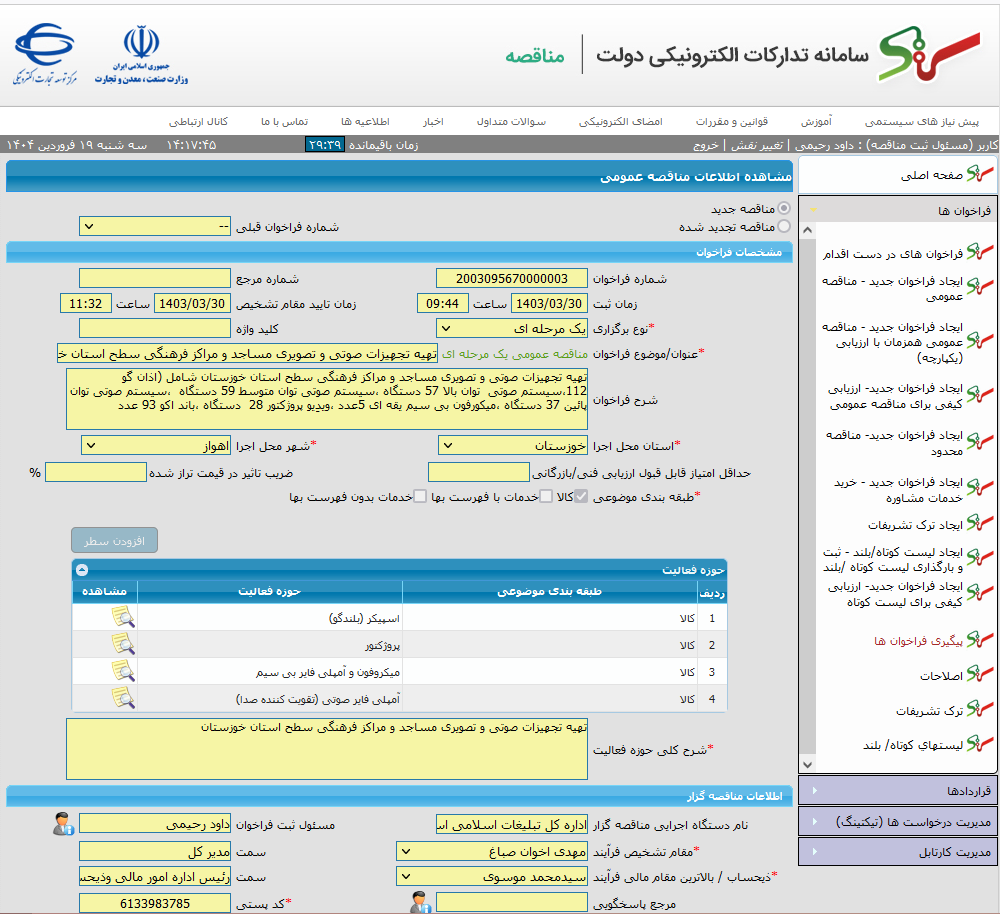
Task: Open the امضای الکترونیکی menu item
Action: pyautogui.click(x=621, y=121)
